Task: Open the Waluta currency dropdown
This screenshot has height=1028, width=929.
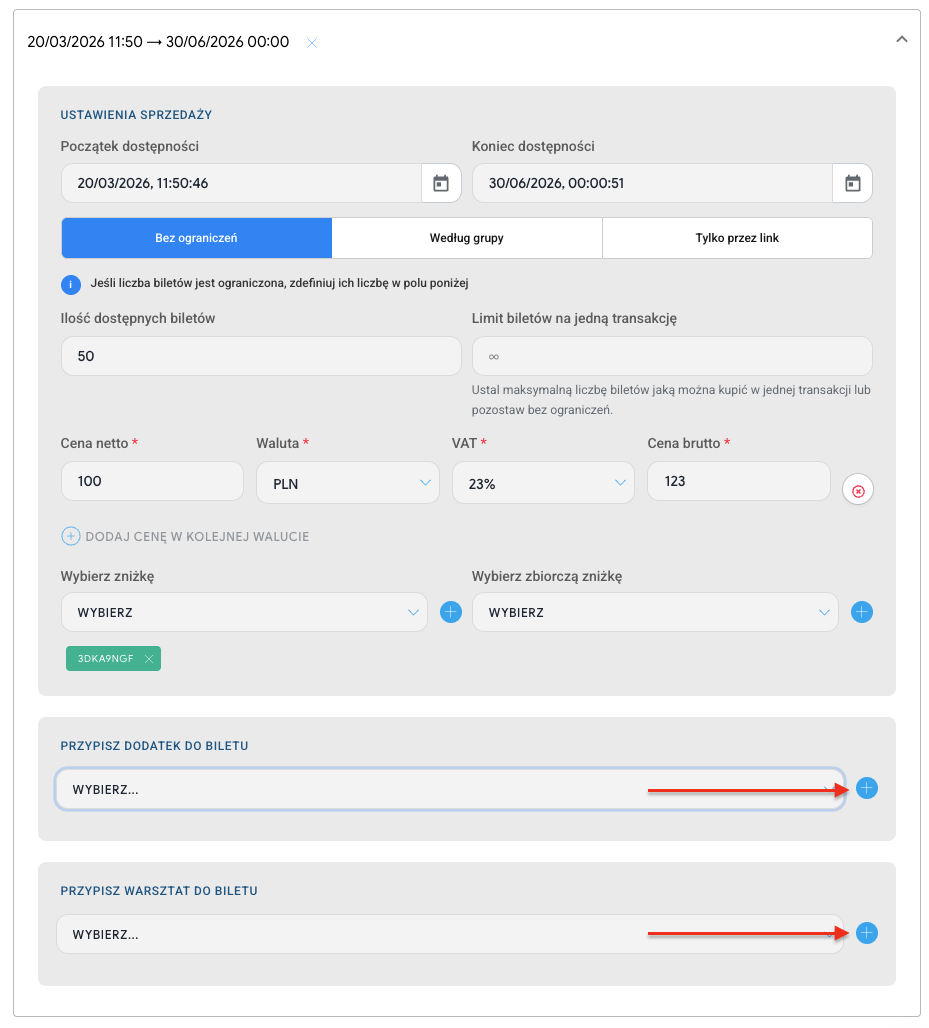Action: 347,483
